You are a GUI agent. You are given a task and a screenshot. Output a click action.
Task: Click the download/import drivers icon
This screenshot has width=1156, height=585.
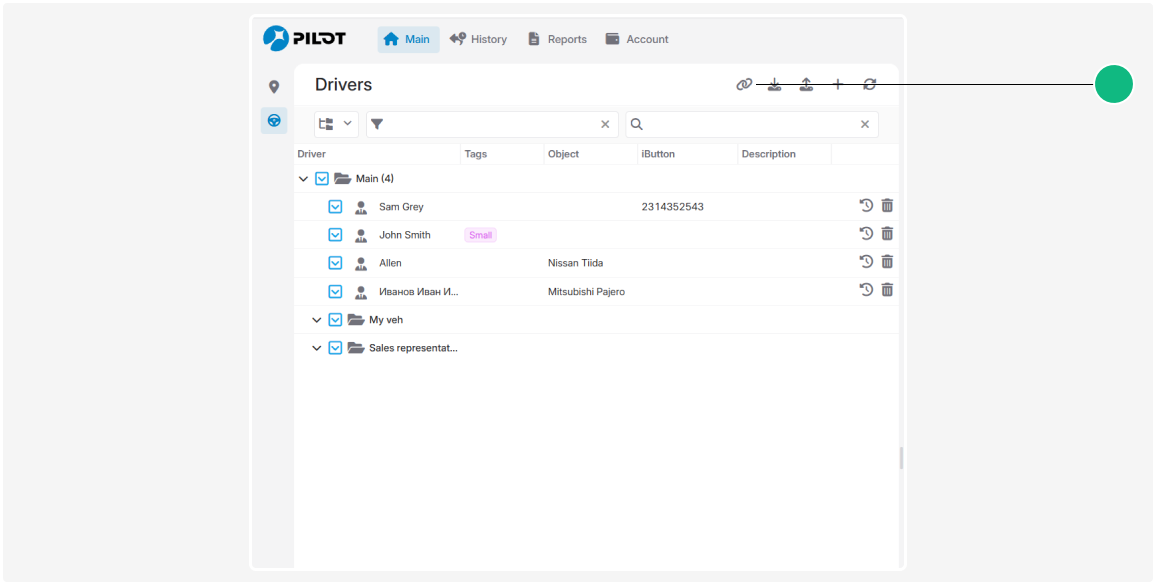point(774,85)
